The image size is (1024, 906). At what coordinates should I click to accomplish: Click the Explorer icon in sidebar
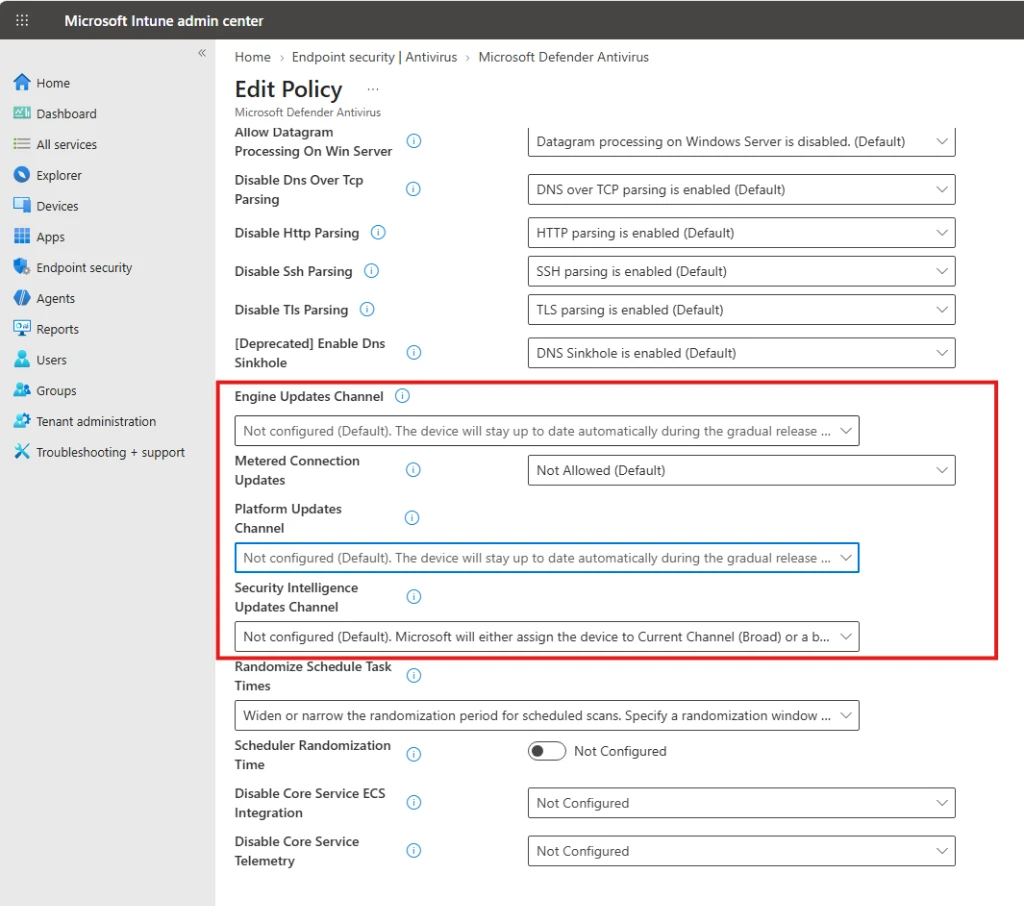coord(22,174)
